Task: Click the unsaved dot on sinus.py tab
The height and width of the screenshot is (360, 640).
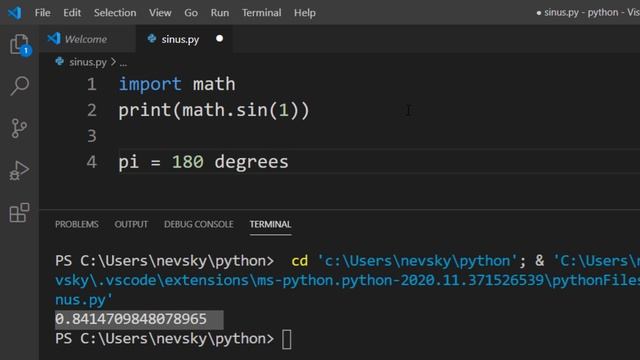Action: [220, 38]
